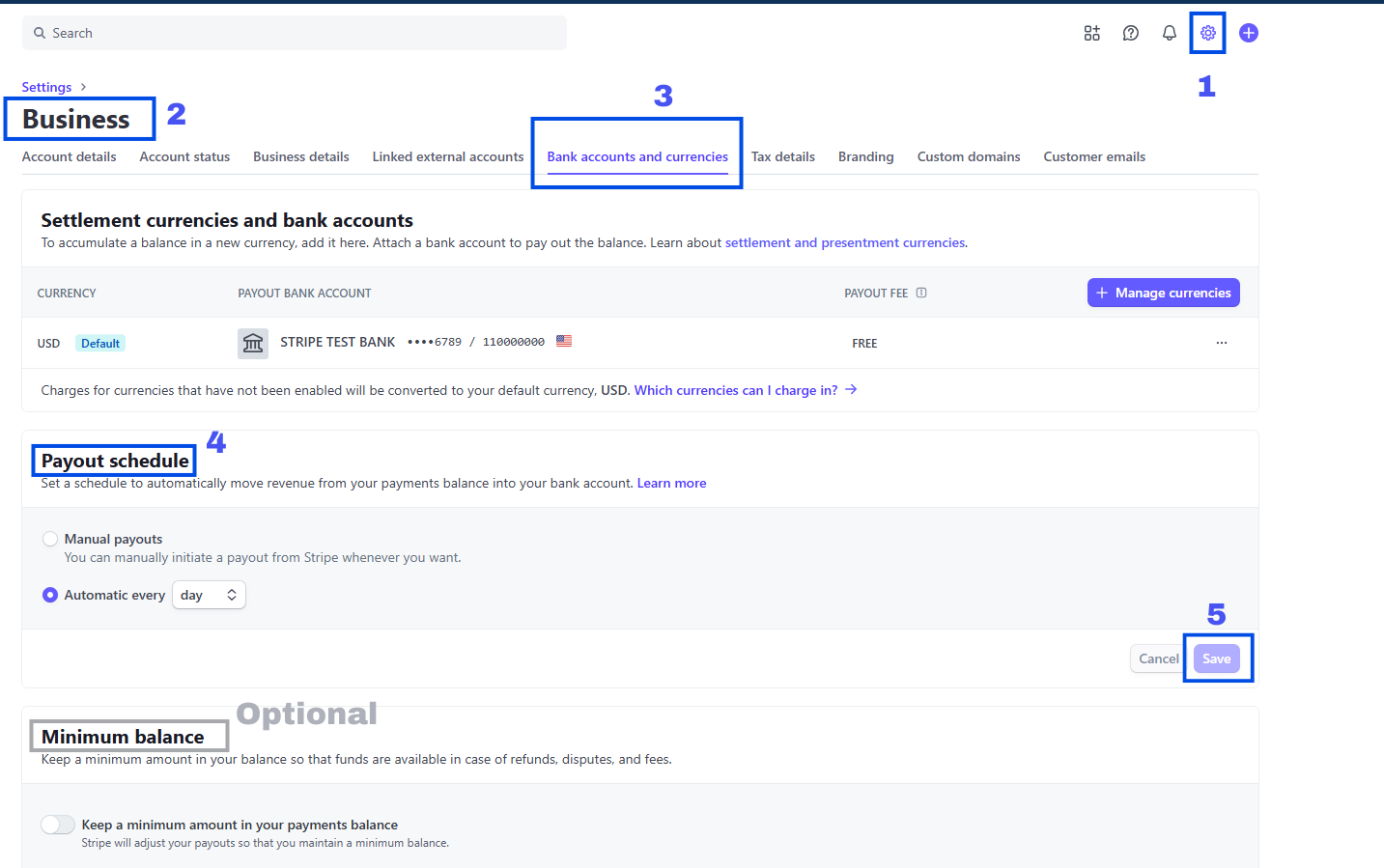
Task: Open the Branding tab
Action: click(865, 156)
